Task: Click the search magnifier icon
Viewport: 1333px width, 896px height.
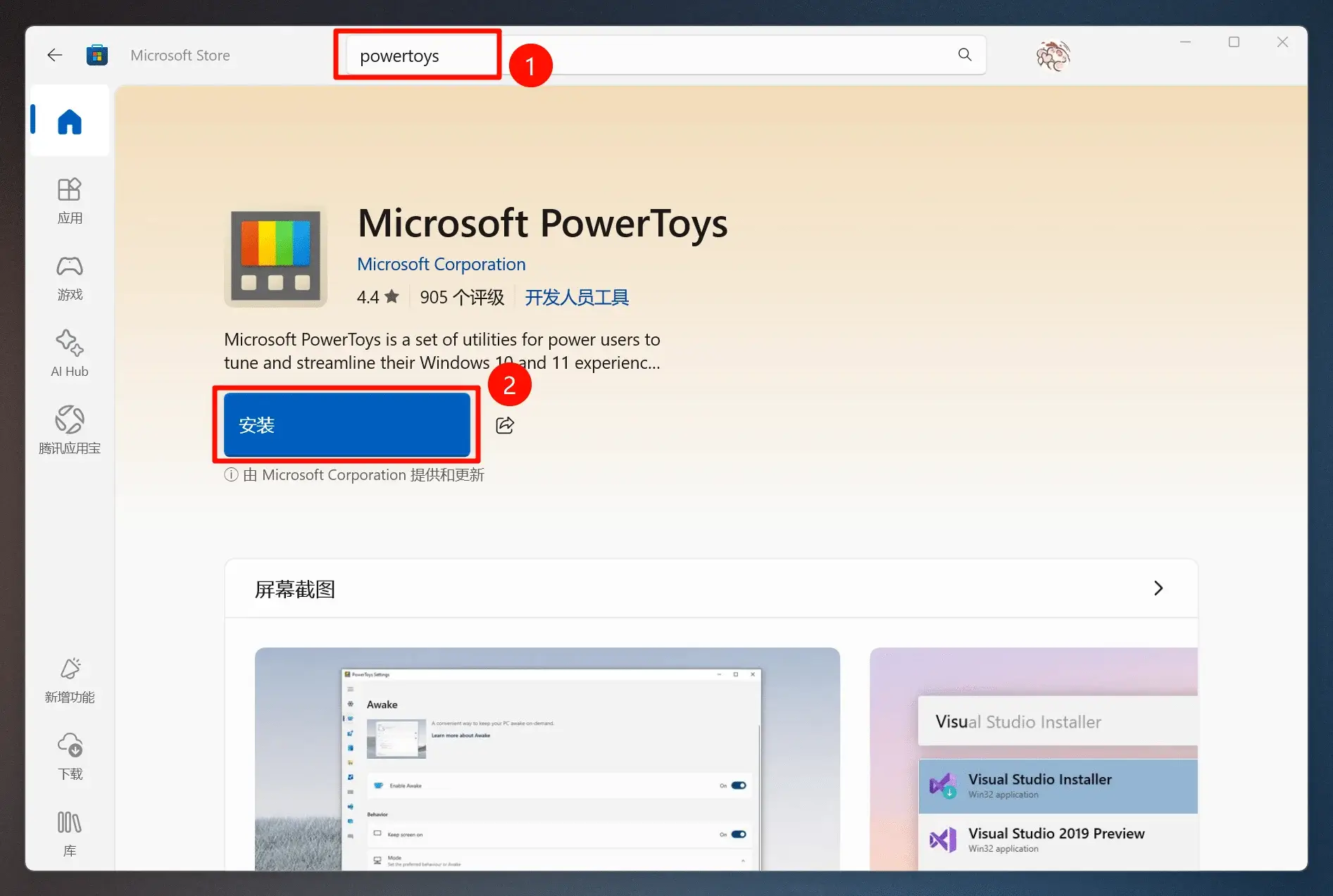Action: pos(964,55)
